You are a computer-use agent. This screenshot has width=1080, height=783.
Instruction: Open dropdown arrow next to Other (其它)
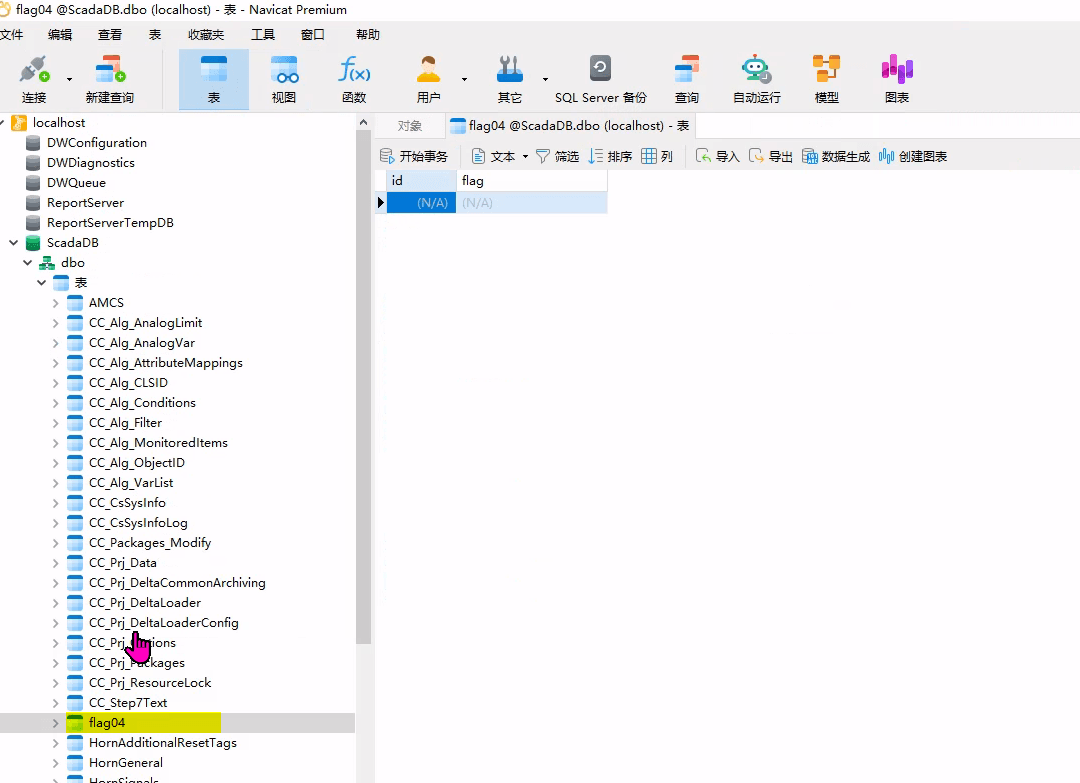545,79
